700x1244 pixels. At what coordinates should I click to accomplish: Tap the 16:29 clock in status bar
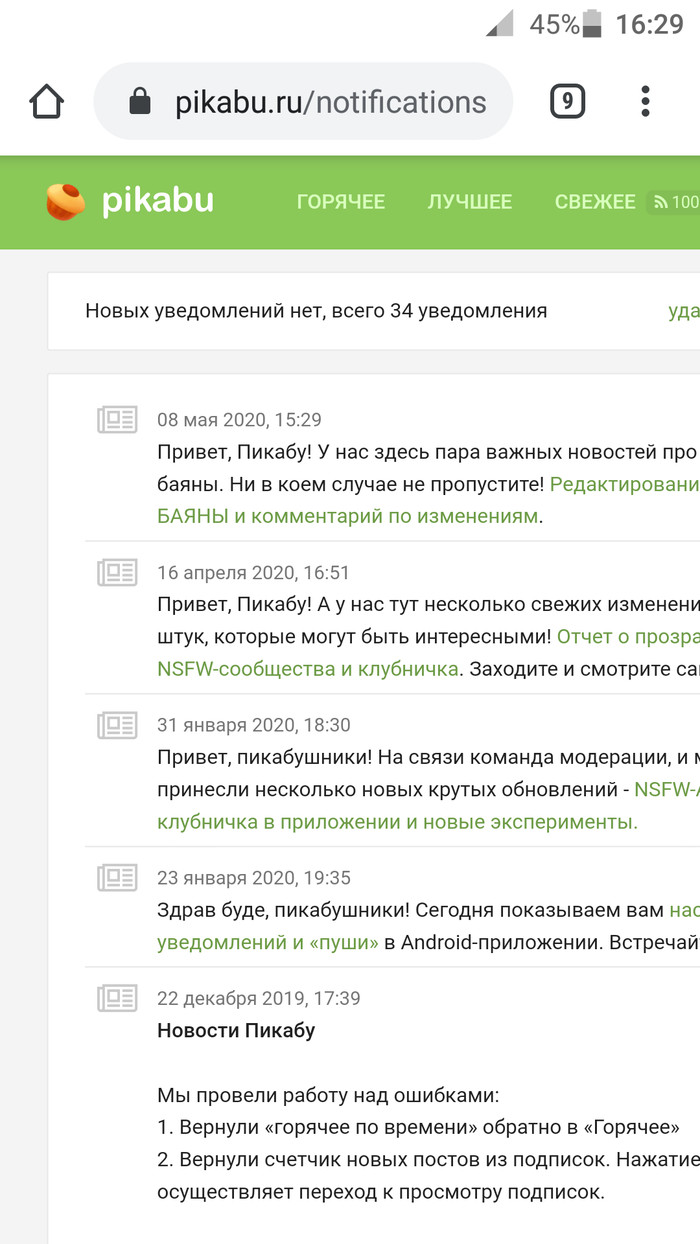[x=649, y=24]
